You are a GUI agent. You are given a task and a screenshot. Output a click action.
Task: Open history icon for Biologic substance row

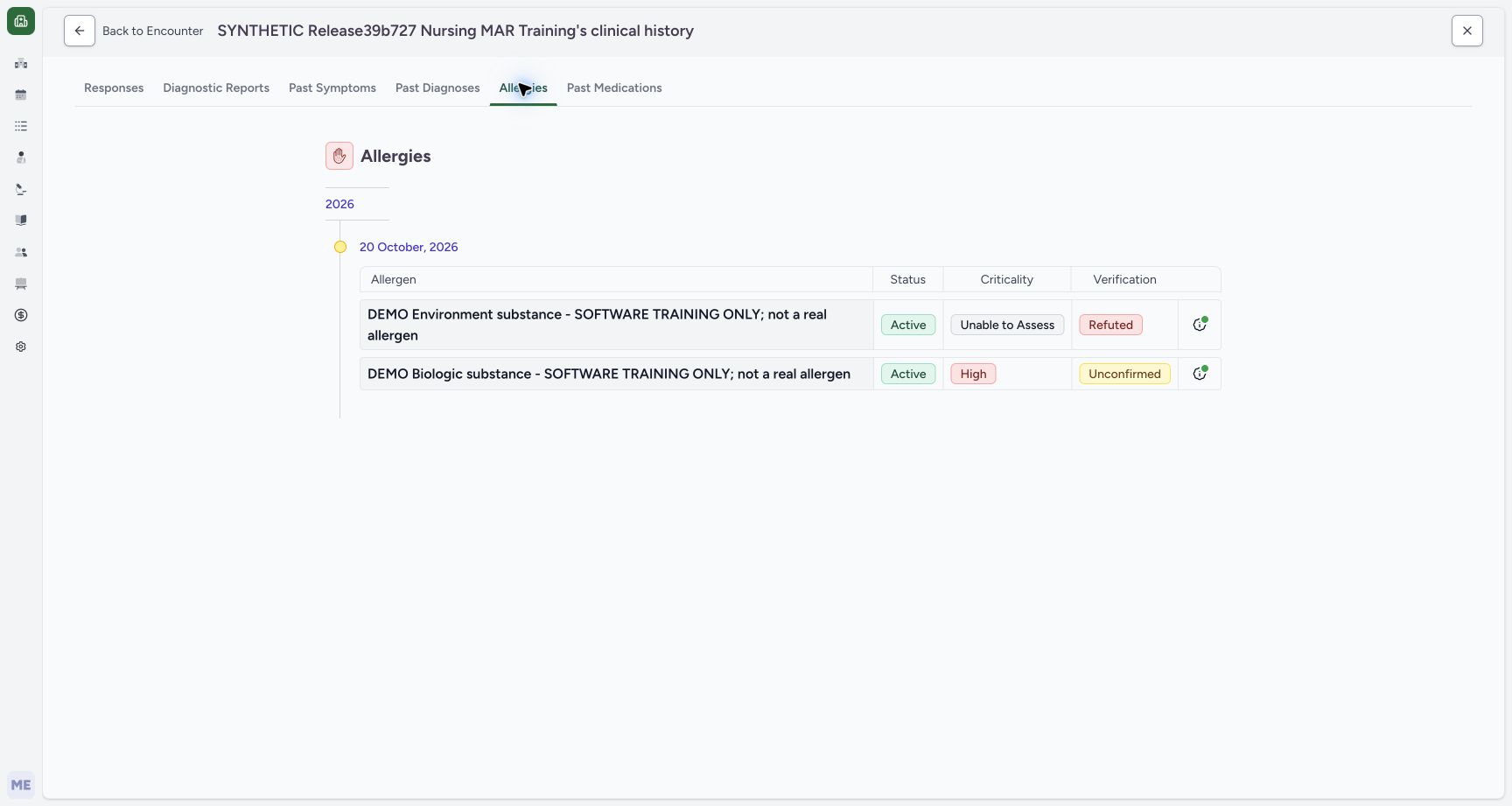click(1200, 374)
